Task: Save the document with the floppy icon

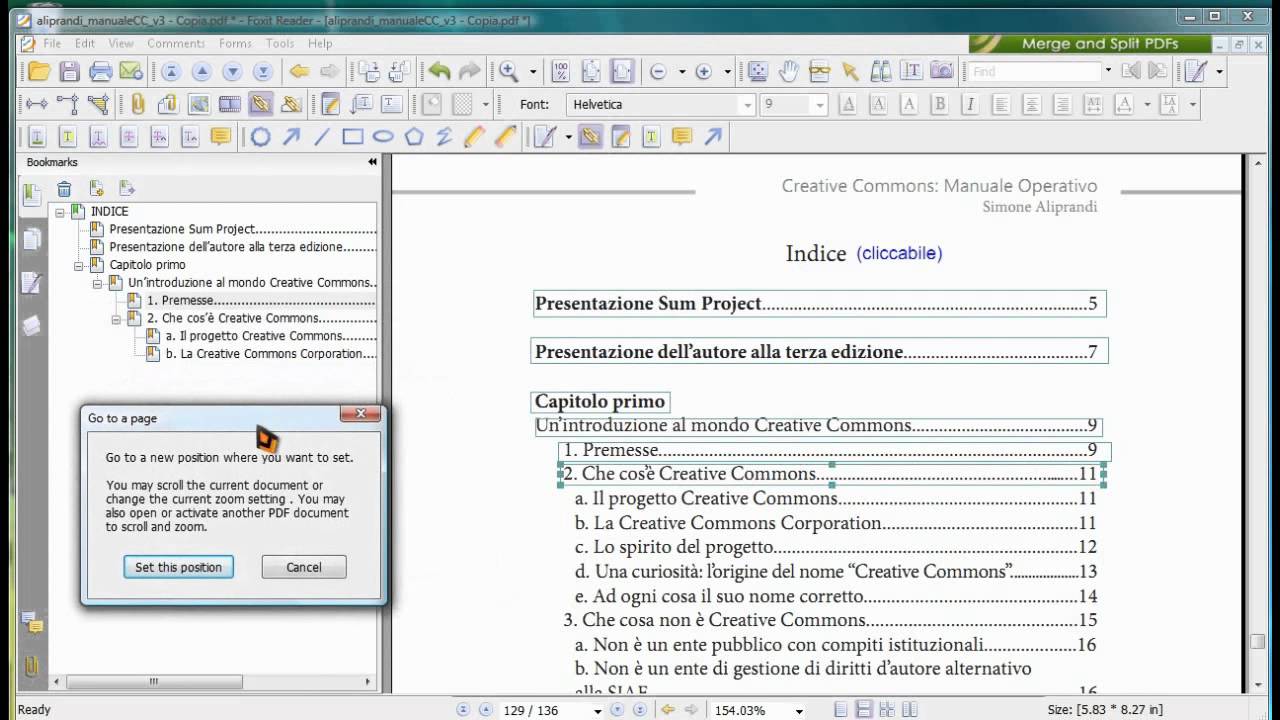Action: (69, 71)
